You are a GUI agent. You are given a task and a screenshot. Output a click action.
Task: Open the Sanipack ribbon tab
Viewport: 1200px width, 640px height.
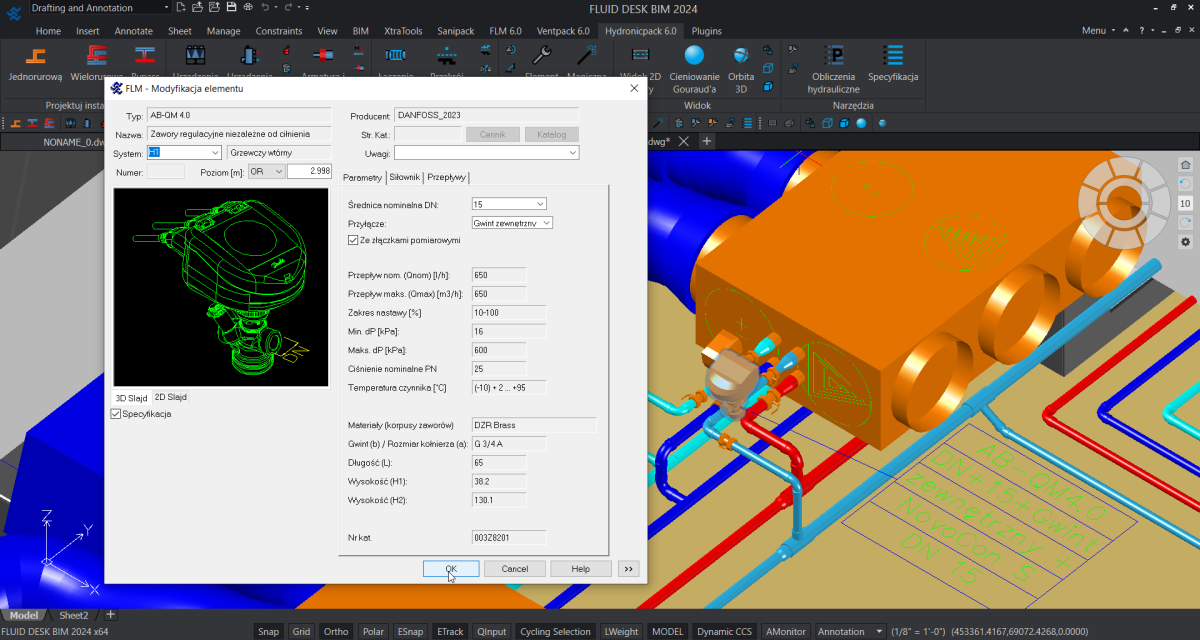pyautogui.click(x=455, y=31)
